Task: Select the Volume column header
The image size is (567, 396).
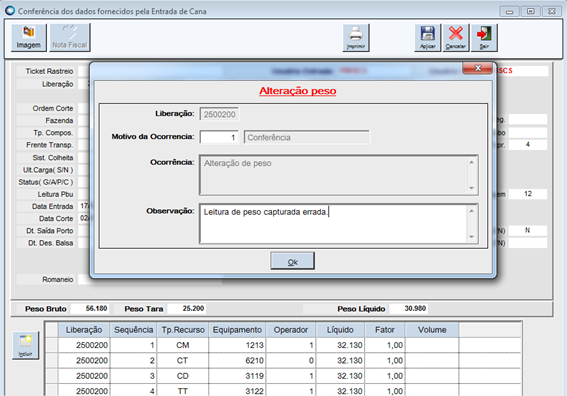Action: (x=432, y=330)
